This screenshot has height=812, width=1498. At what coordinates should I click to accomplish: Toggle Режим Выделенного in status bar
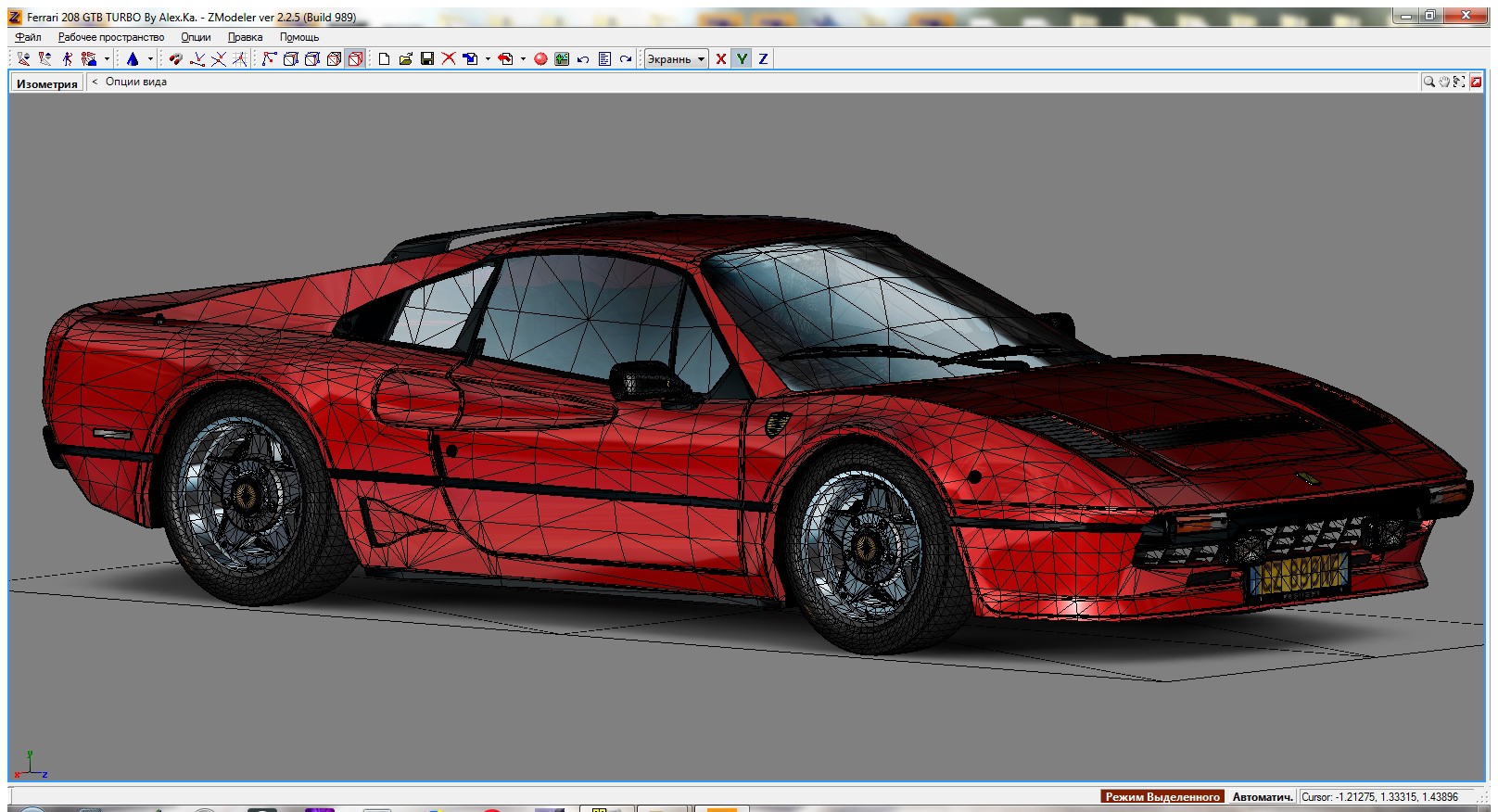click(x=1162, y=797)
